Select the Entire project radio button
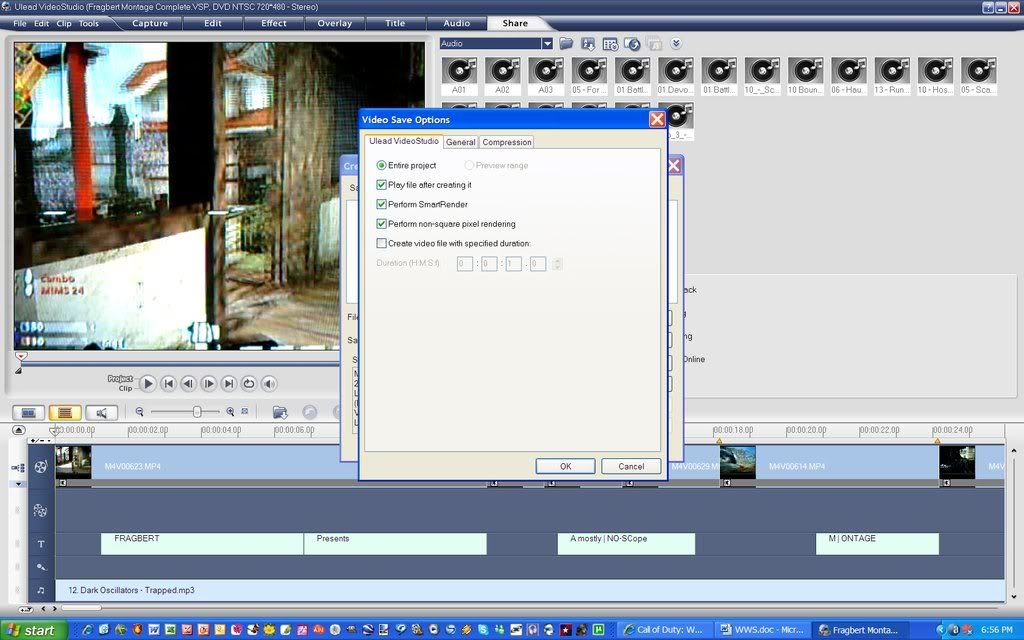 point(381,165)
